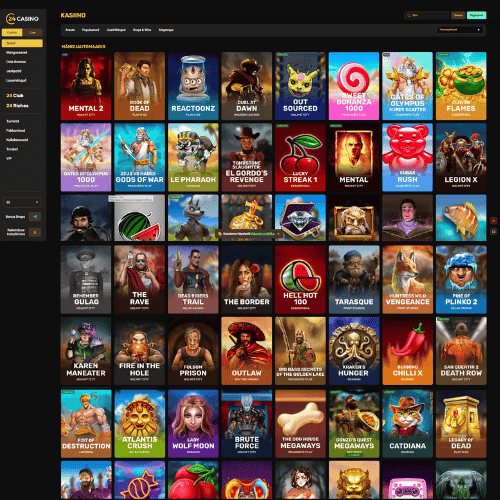Open the Death Row game
500x500 pixels.
[461, 351]
